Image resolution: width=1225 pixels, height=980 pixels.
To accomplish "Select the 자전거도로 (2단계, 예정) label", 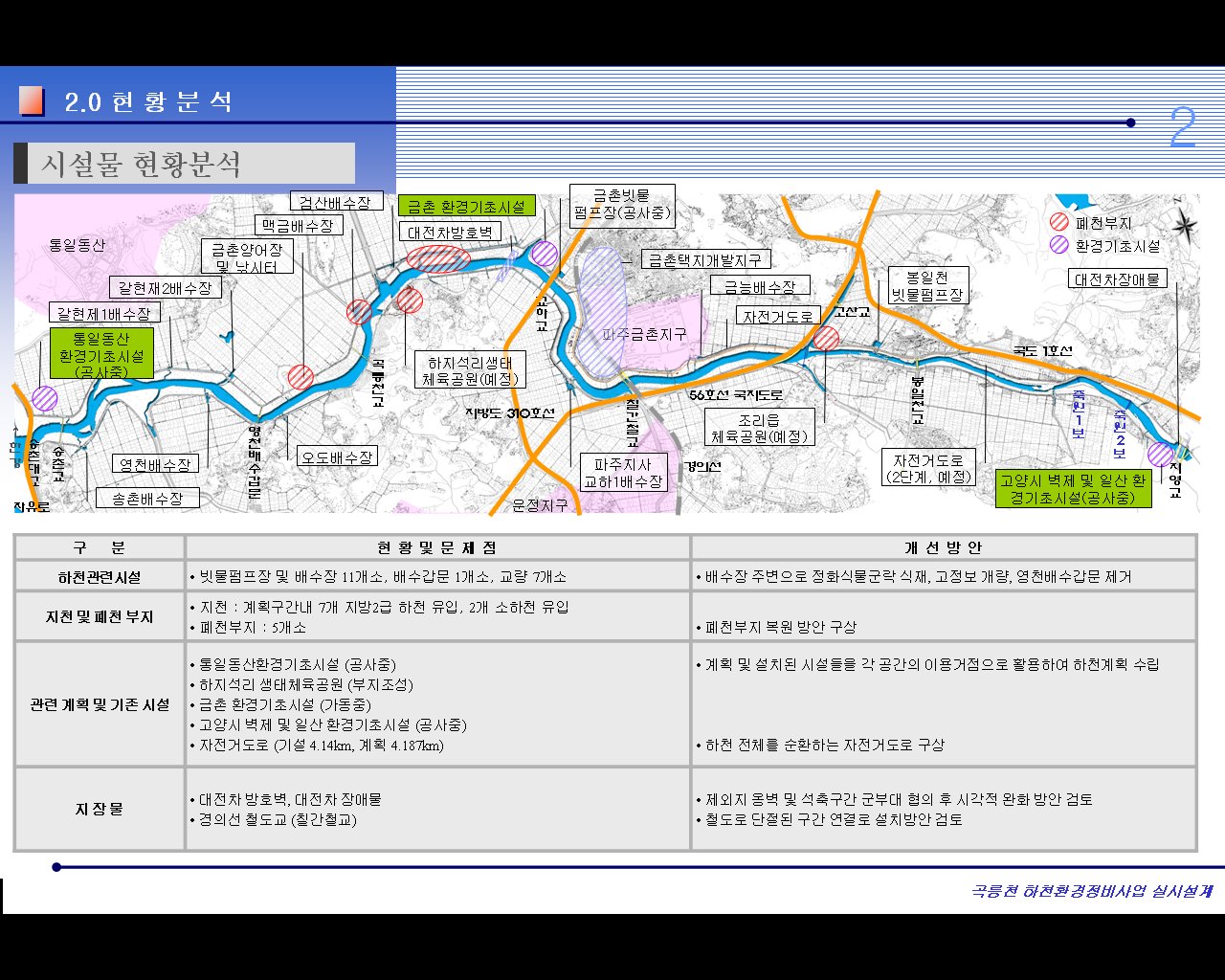I will point(928,468).
